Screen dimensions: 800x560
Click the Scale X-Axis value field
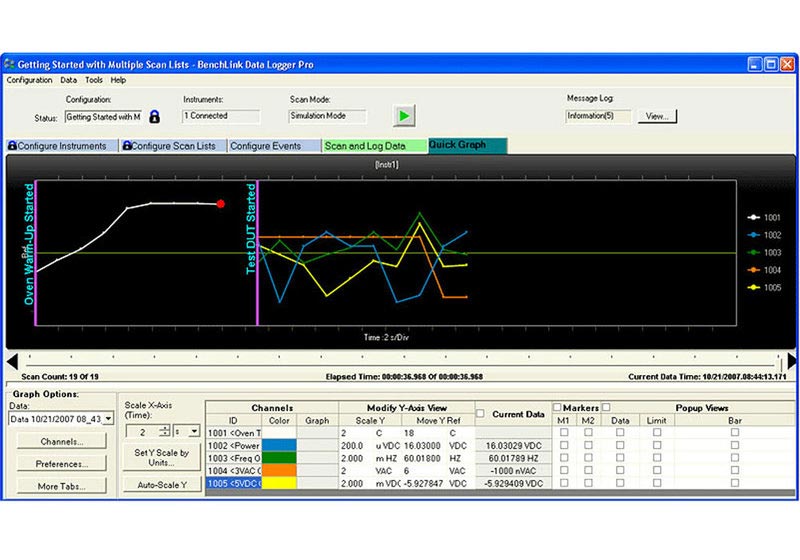(142, 431)
